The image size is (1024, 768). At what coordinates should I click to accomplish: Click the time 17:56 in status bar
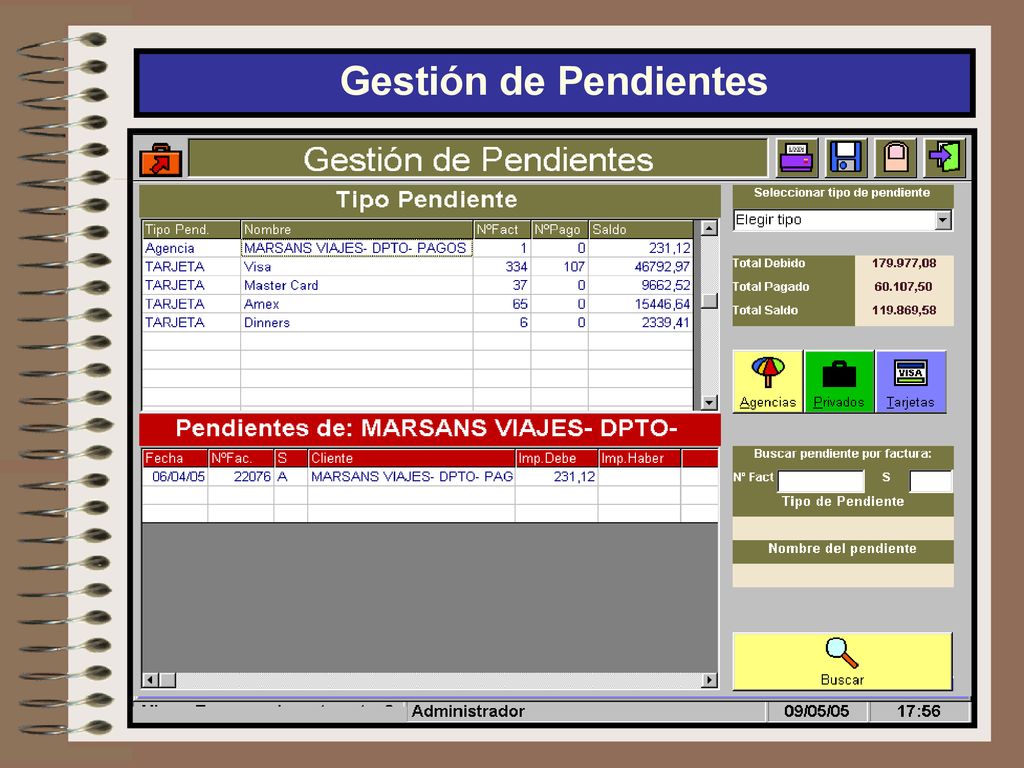918,711
